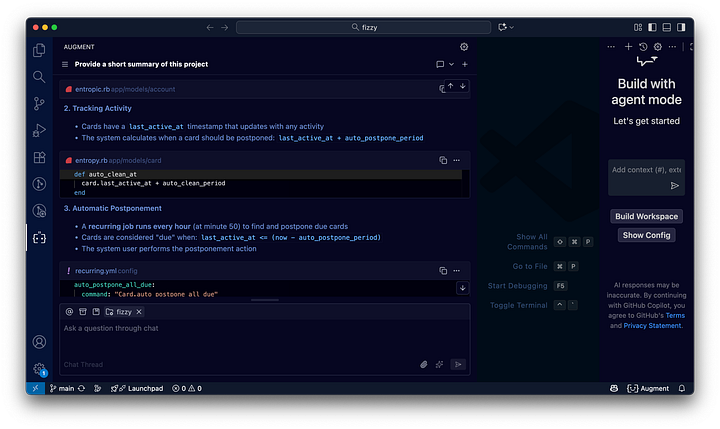Attach a file with the paperclip icon
The width and height of the screenshot is (720, 429).
[x=423, y=364]
